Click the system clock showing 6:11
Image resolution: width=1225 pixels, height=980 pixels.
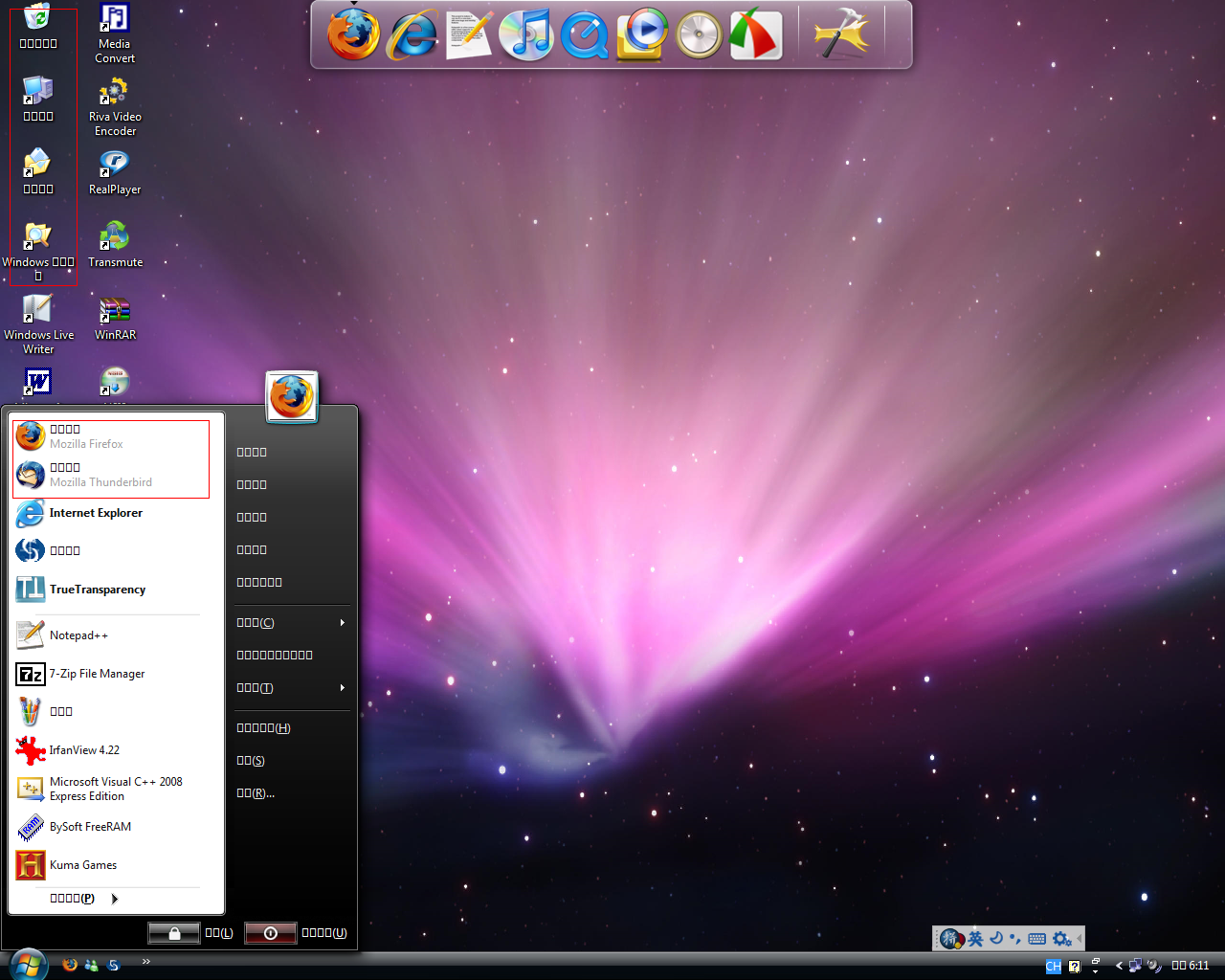coord(1191,966)
